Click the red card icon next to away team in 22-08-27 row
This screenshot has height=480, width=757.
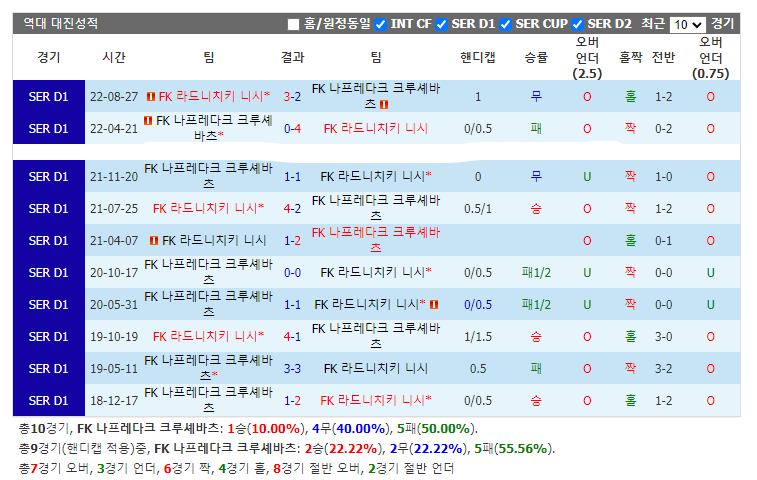click(x=384, y=104)
